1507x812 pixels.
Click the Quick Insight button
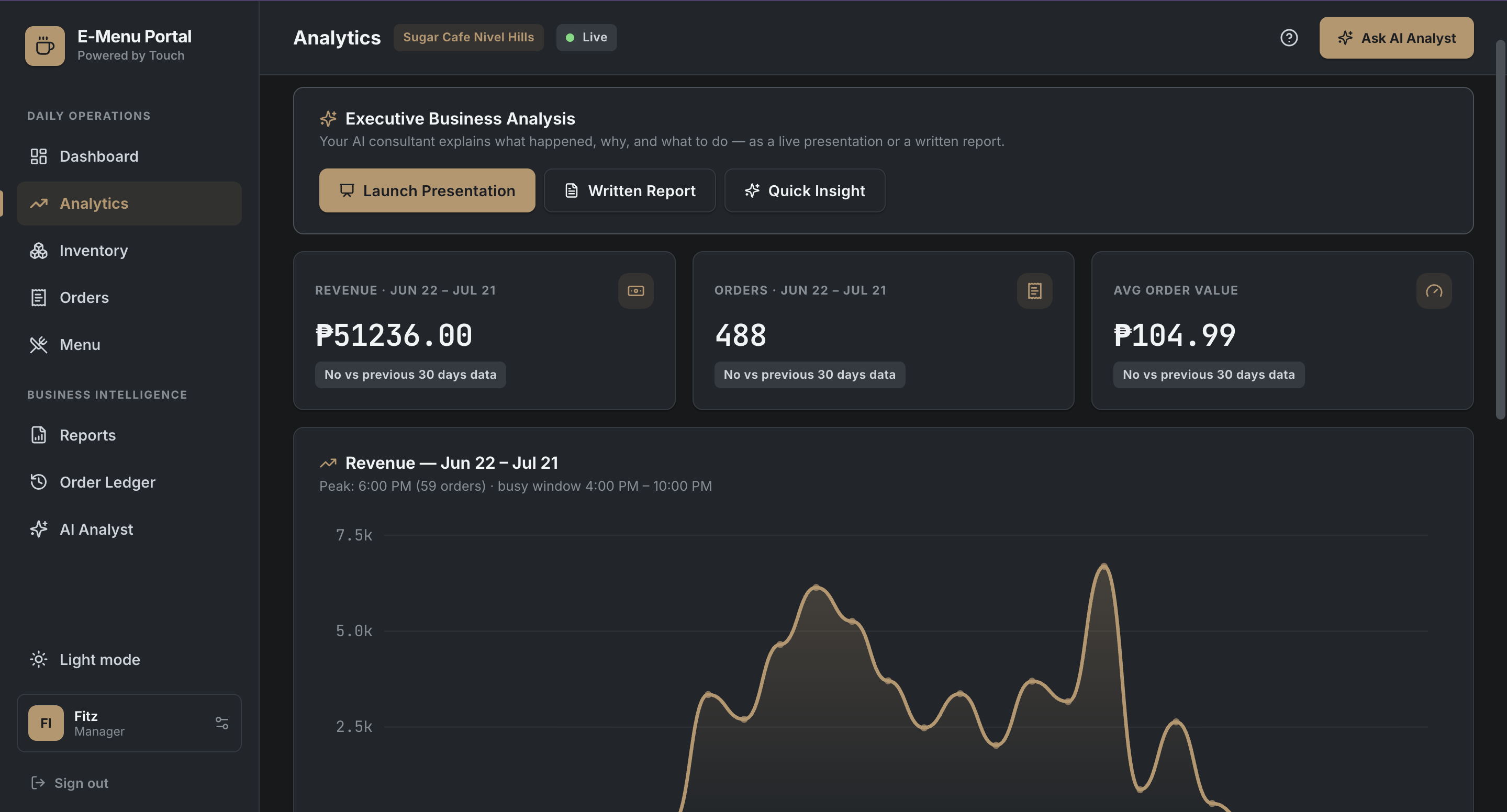pyautogui.click(x=805, y=190)
